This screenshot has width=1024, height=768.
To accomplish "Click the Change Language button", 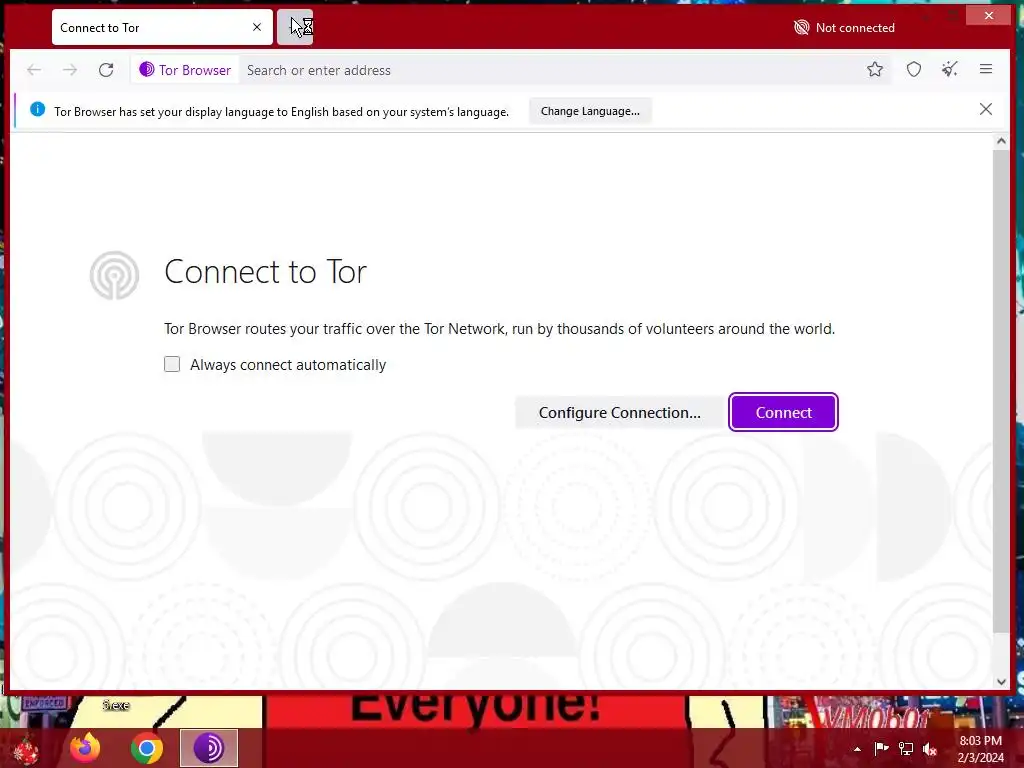I will click(590, 111).
